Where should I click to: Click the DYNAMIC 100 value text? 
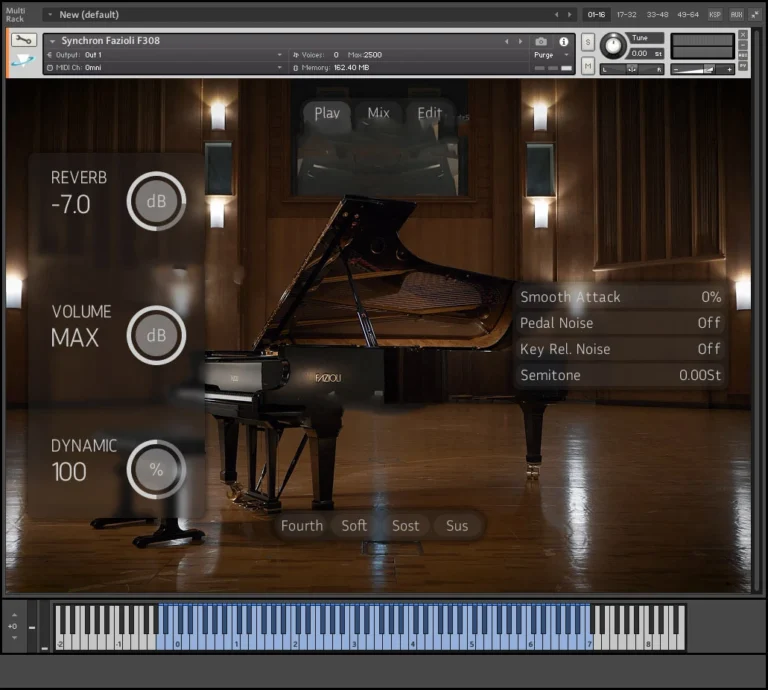click(x=69, y=472)
